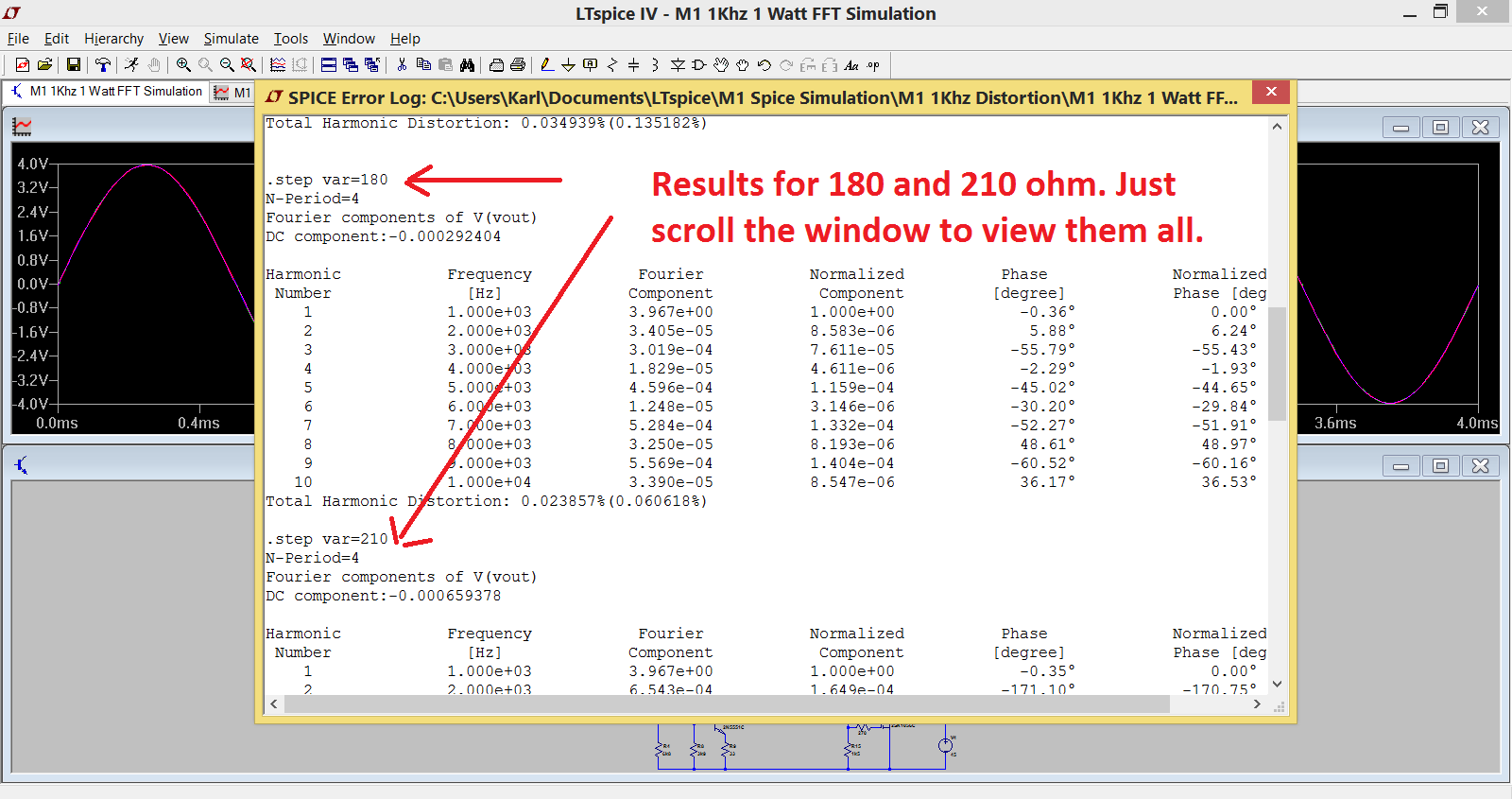Screen dimensions: 1512x799
Task: Switch to M1 1Khz 1 Watt FFT Simulation tab
Action: tap(106, 92)
